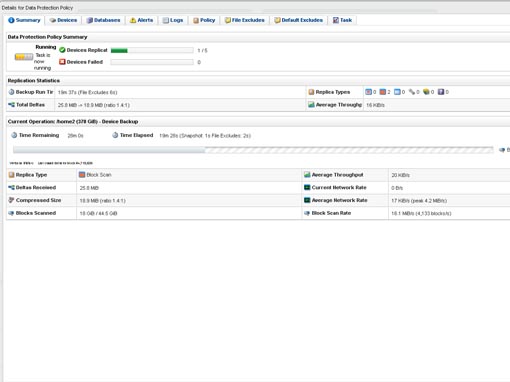The image size is (510, 382).
Task: Click the Data Protection Policy Summary header
Action: pos(47,37)
